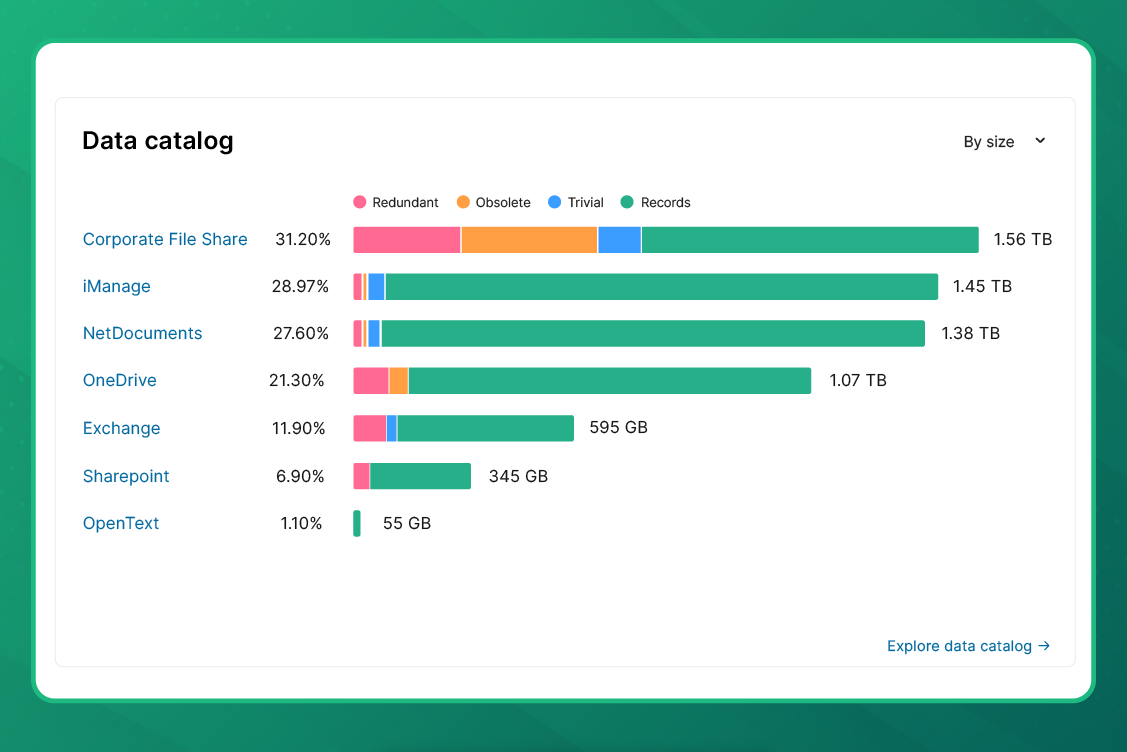Open the Data catalog heading
This screenshot has width=1127, height=752.
(157, 140)
